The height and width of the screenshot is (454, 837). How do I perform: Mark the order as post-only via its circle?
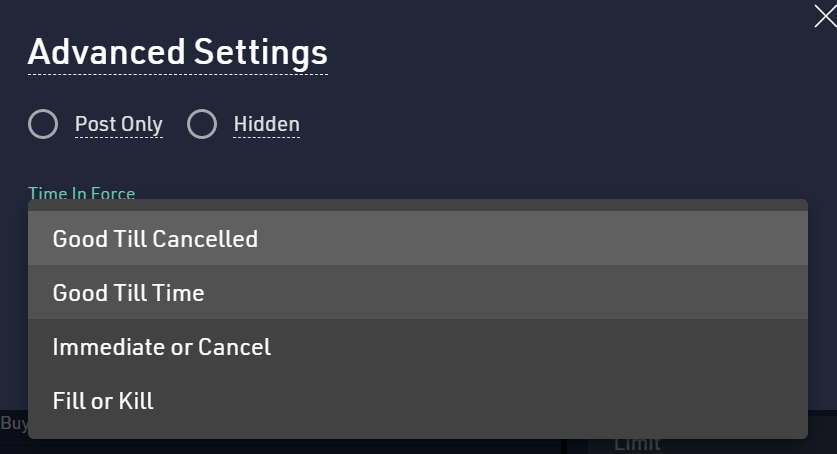tap(43, 124)
